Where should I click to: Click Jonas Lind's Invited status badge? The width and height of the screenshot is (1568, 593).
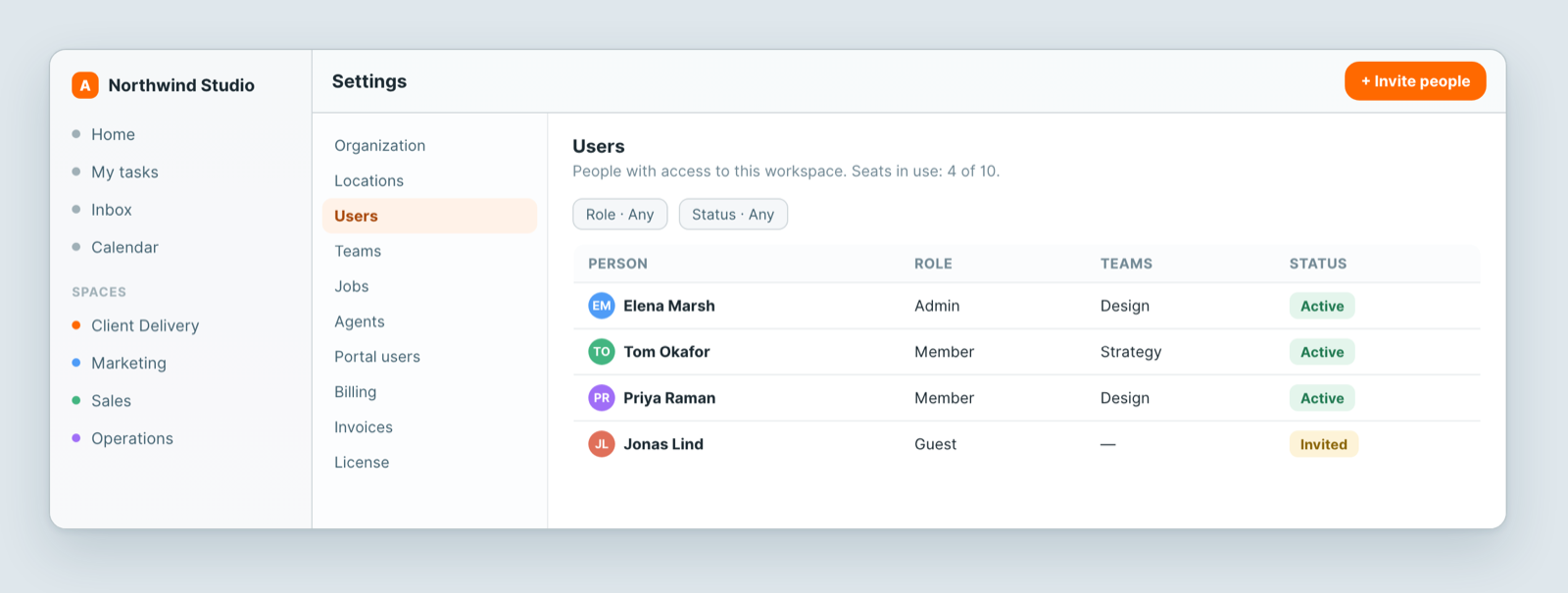(1324, 444)
